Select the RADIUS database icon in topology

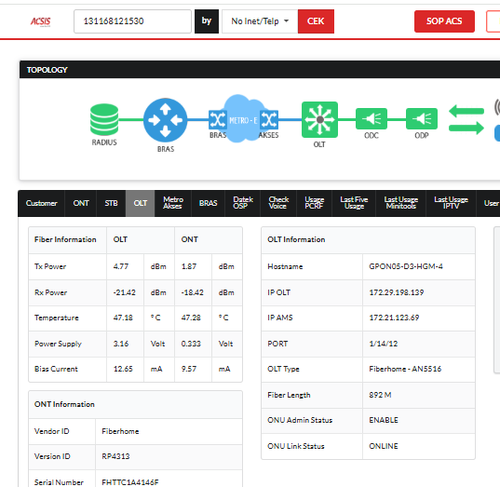tap(104, 119)
